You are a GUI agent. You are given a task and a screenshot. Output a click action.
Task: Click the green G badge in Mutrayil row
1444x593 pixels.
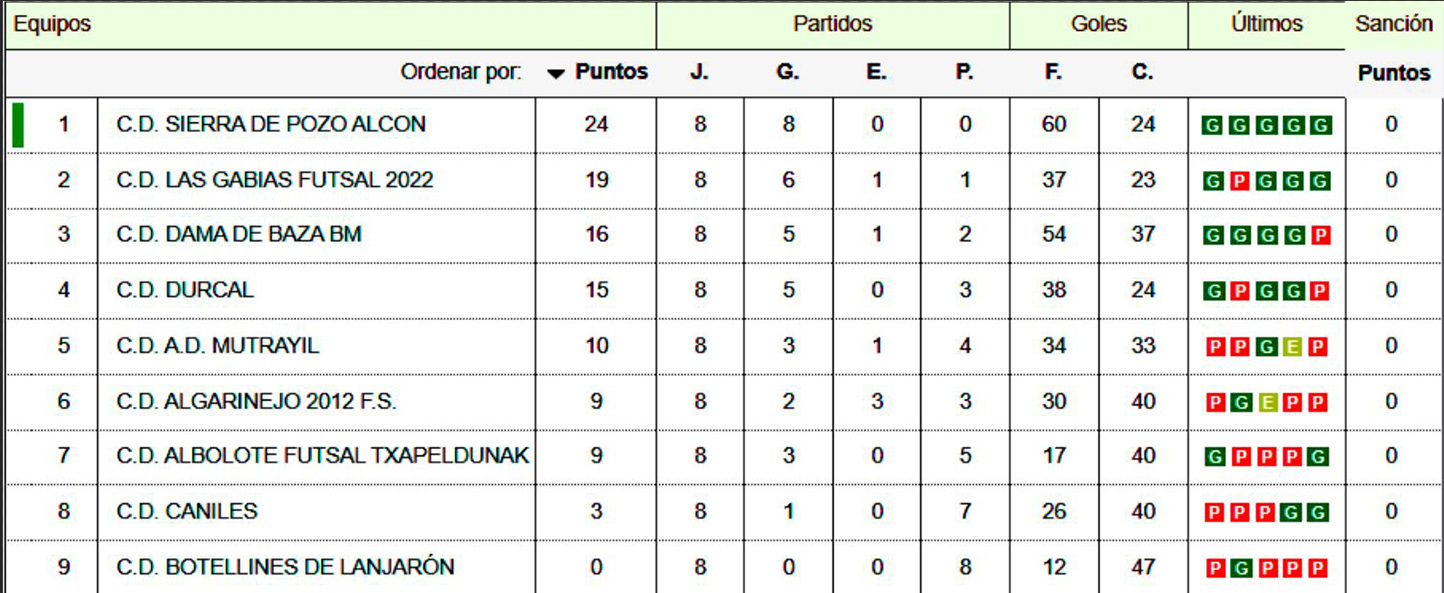1266,347
